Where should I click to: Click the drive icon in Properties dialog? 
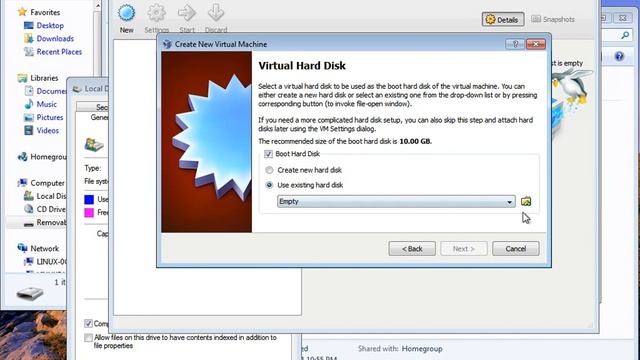point(94,144)
